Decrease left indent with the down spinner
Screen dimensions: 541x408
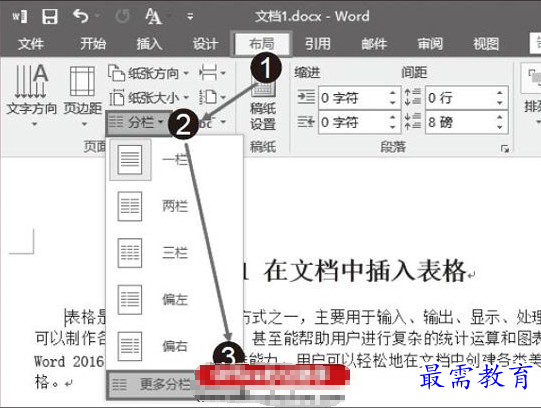pyautogui.click(x=392, y=103)
